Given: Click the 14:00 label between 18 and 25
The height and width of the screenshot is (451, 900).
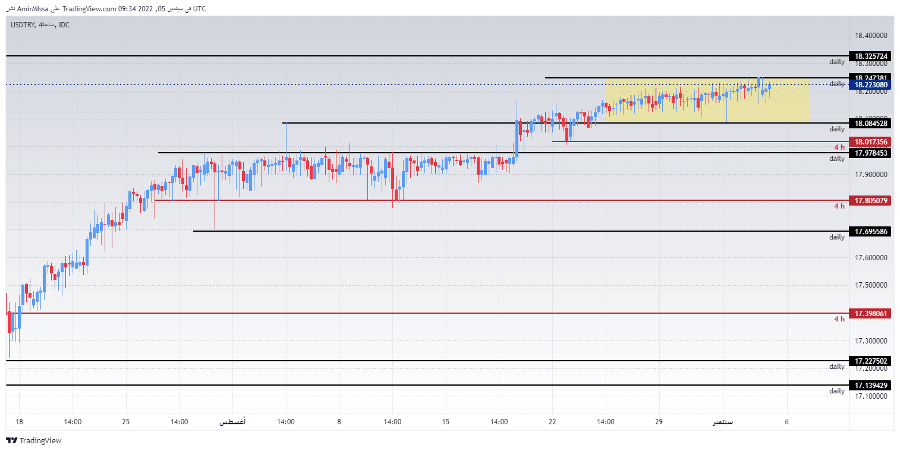Looking at the screenshot, I should [x=72, y=422].
